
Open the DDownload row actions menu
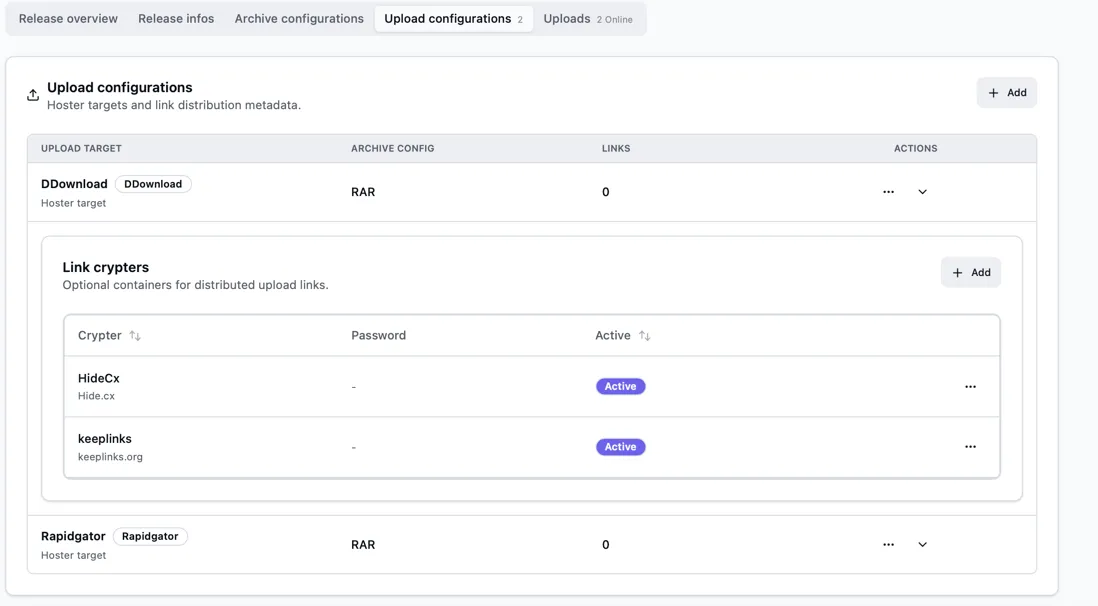point(889,192)
